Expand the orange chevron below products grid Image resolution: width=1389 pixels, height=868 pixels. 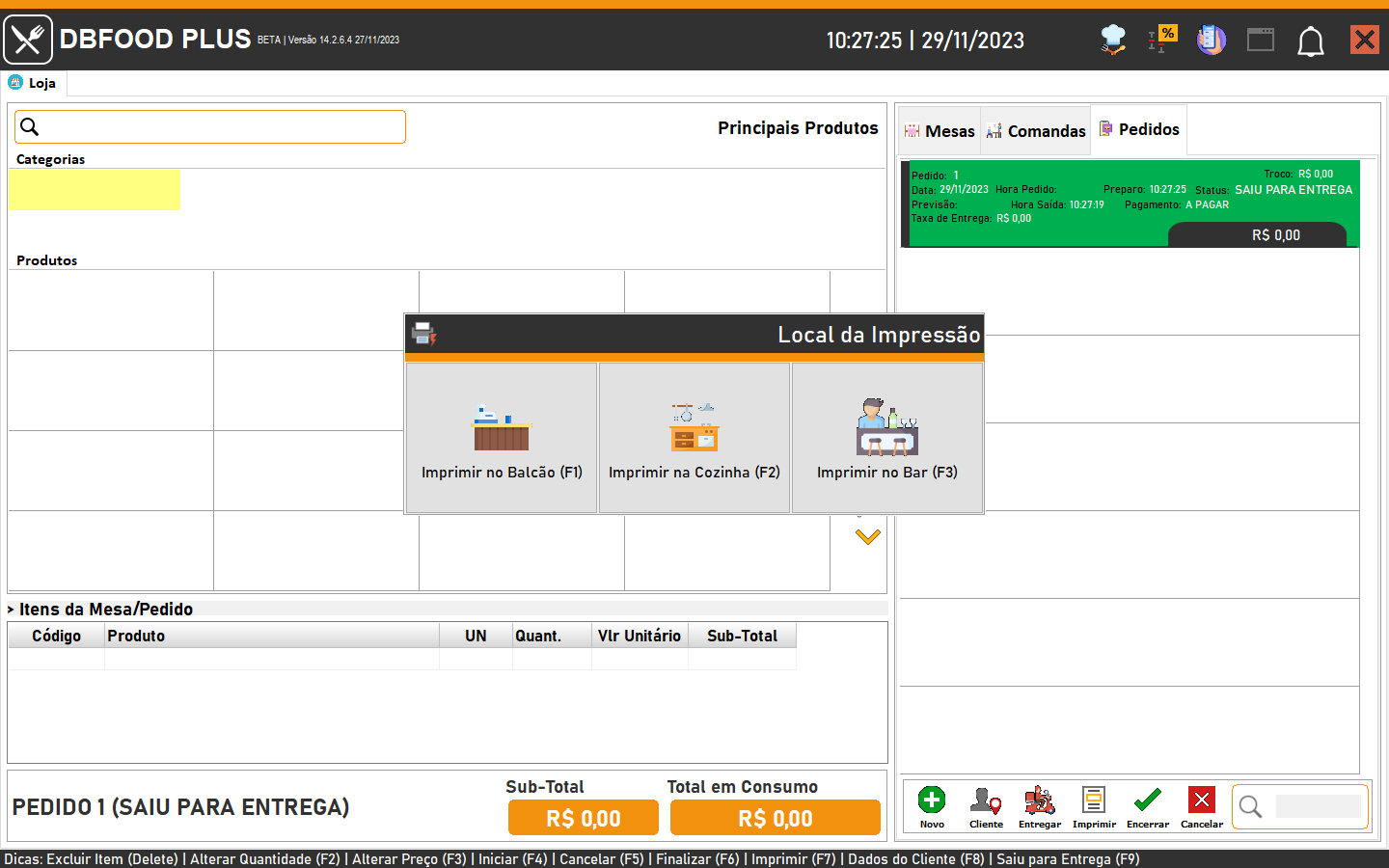click(868, 536)
